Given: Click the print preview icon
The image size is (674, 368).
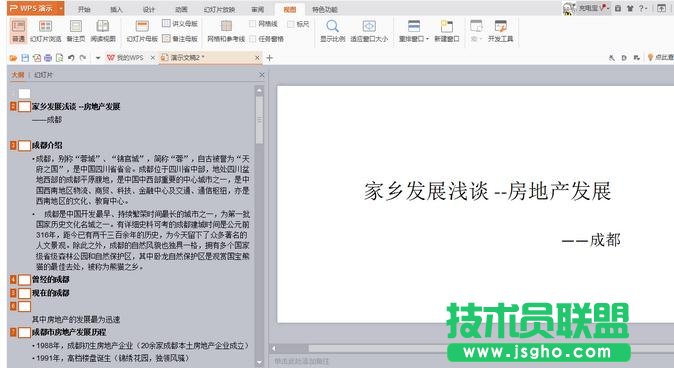Looking at the screenshot, I should coord(60,58).
